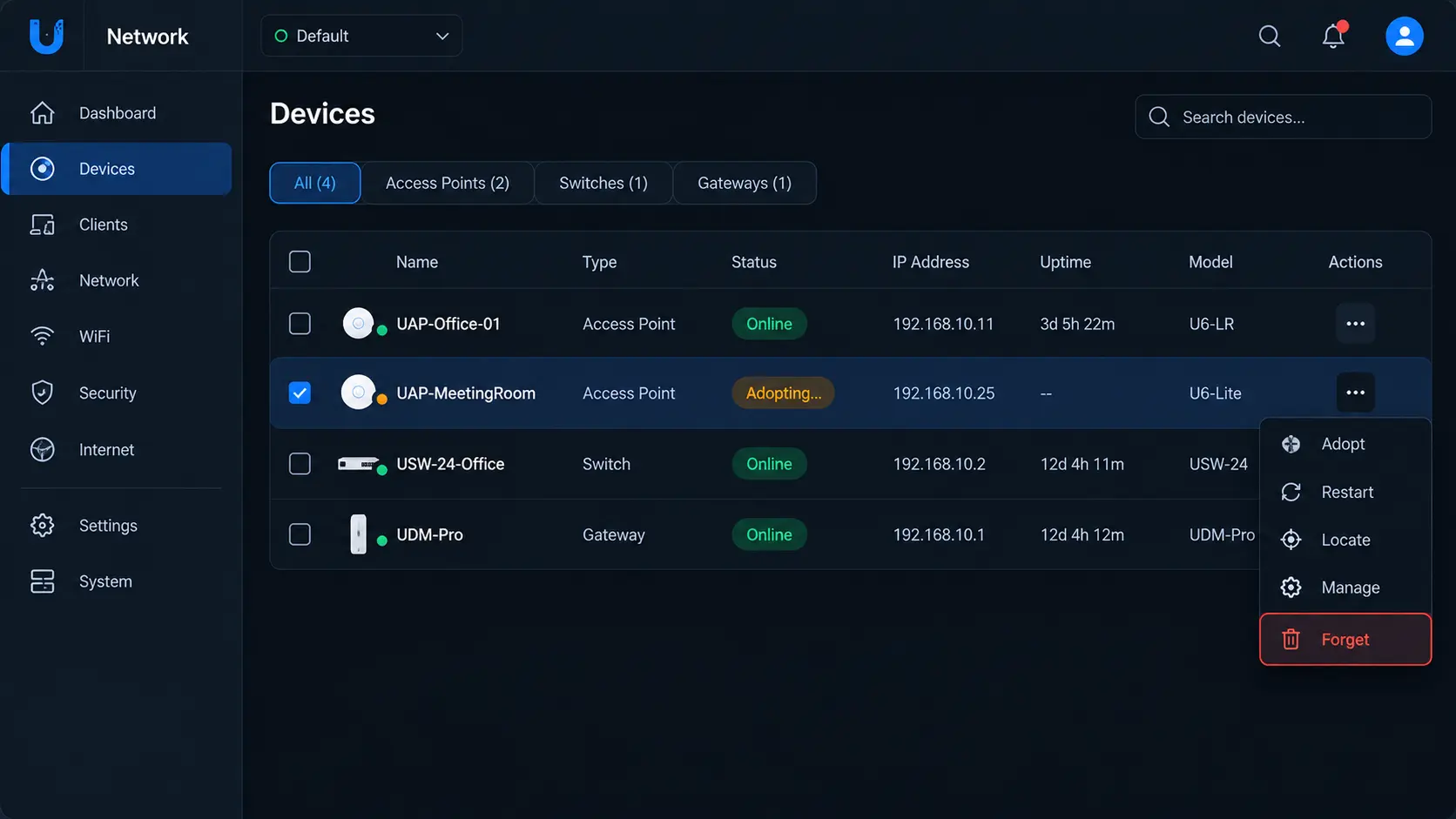Screen dimensions: 1456x819
Task: Click IP address 192.168.10.2
Action: 940,464
